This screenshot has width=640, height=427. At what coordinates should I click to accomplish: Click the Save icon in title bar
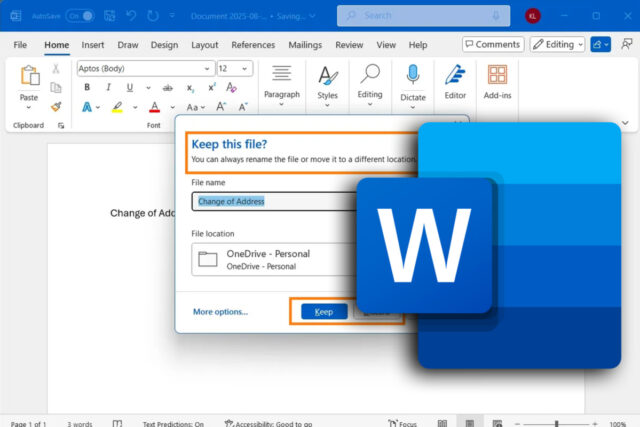point(109,16)
